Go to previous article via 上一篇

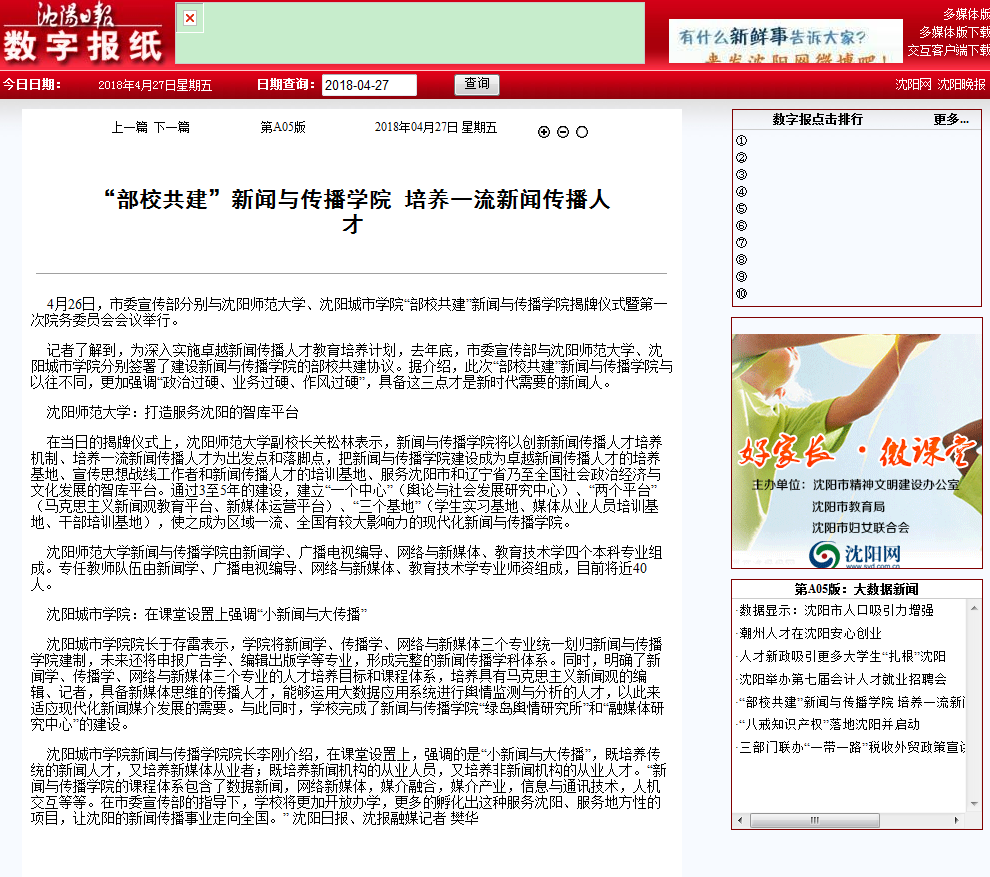130,127
